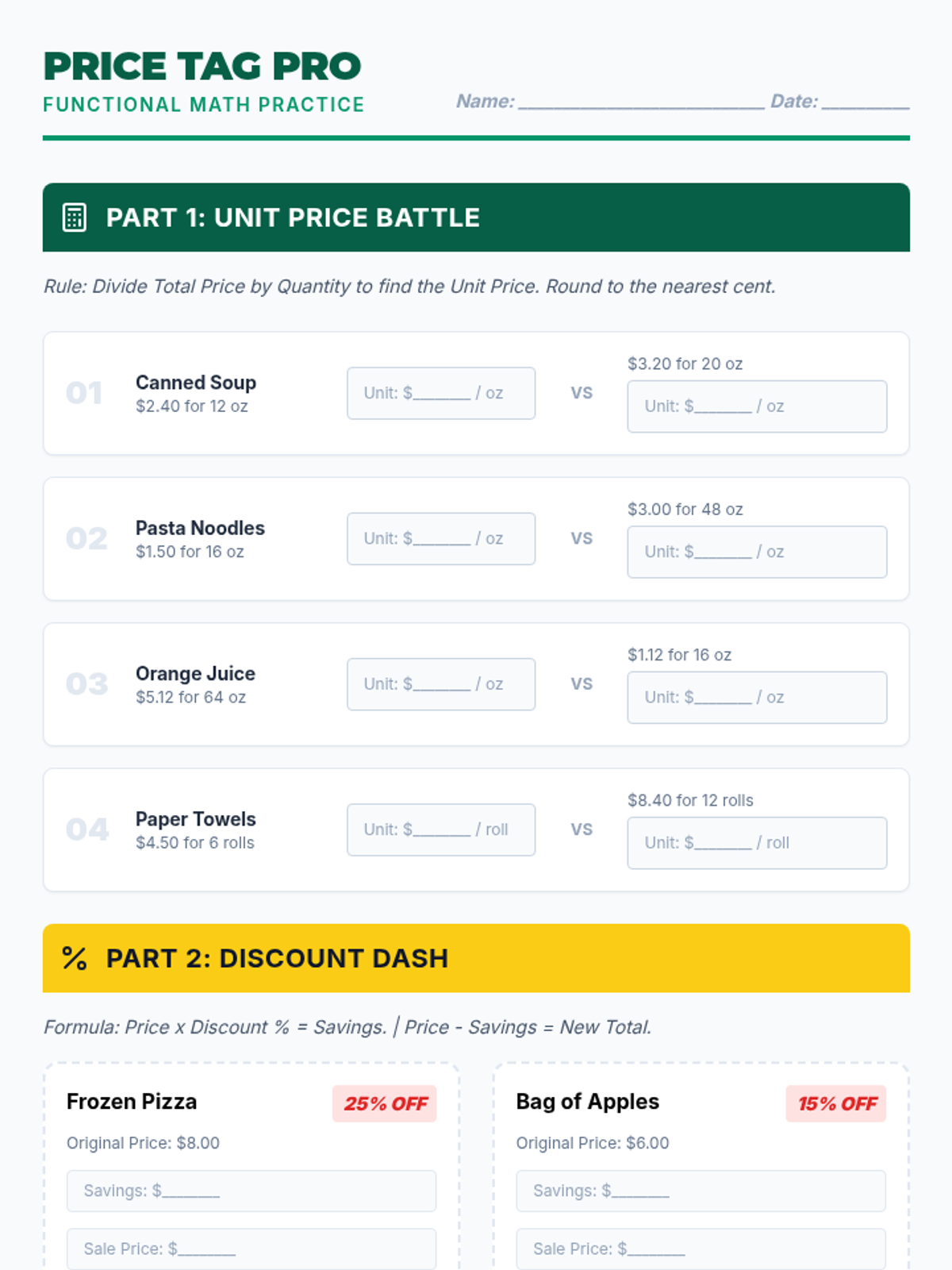Click the $8.40 for 12 rolls unit box
952x1270 pixels.
pos(756,843)
